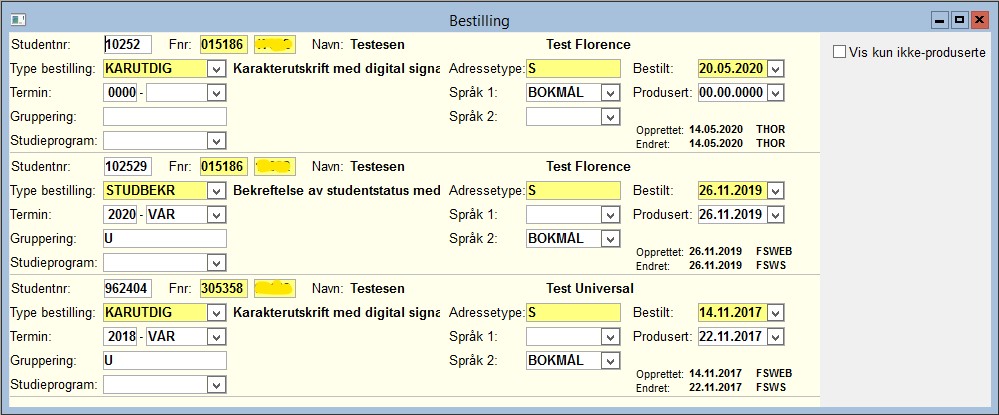Open Type bestilling dropdown for student 10252
The width and height of the screenshot is (999, 415).
(x=217, y=69)
